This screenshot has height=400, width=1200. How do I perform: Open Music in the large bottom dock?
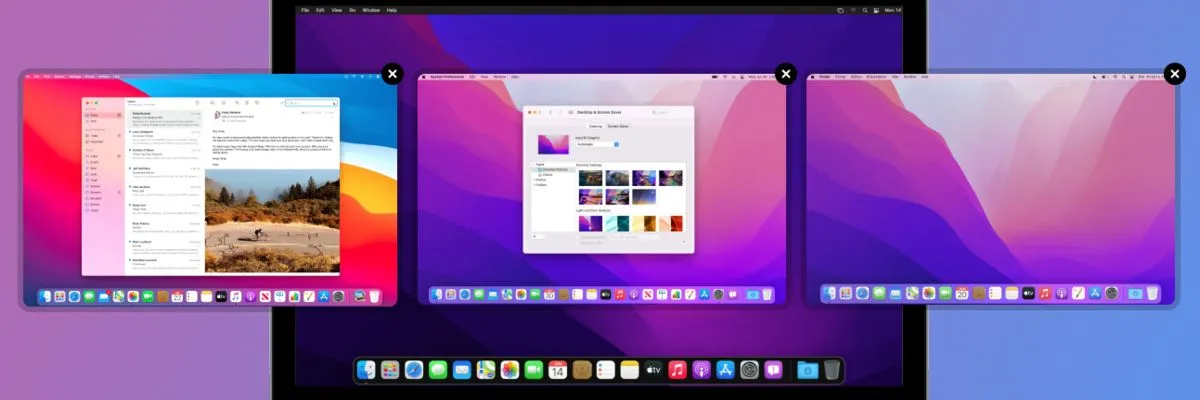(x=678, y=370)
